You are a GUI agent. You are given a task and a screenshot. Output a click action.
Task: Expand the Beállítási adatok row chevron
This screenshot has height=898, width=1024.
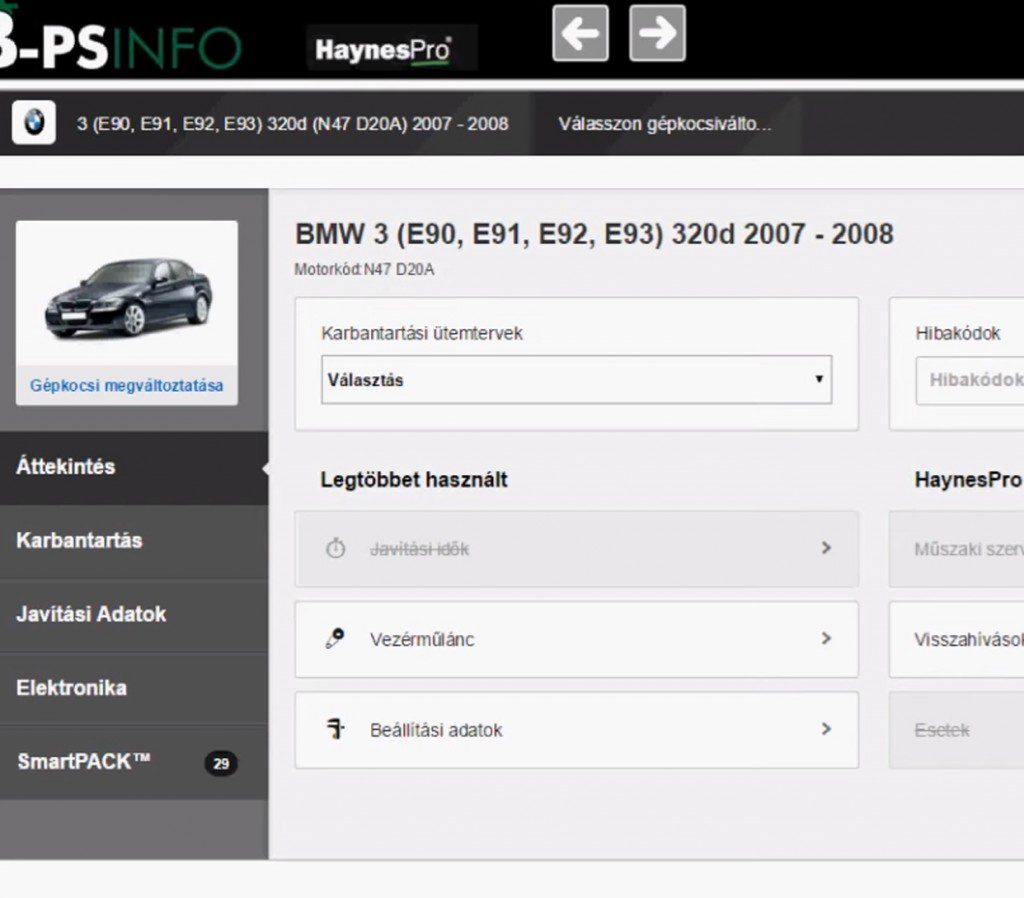[x=826, y=729]
